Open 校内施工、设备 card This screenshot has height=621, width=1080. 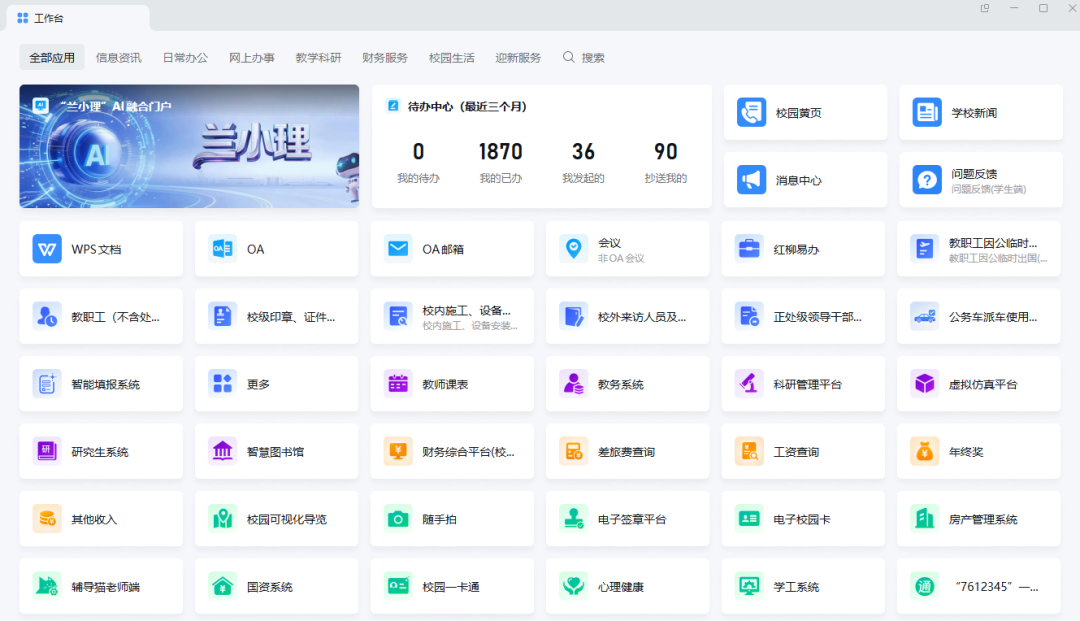click(452, 316)
